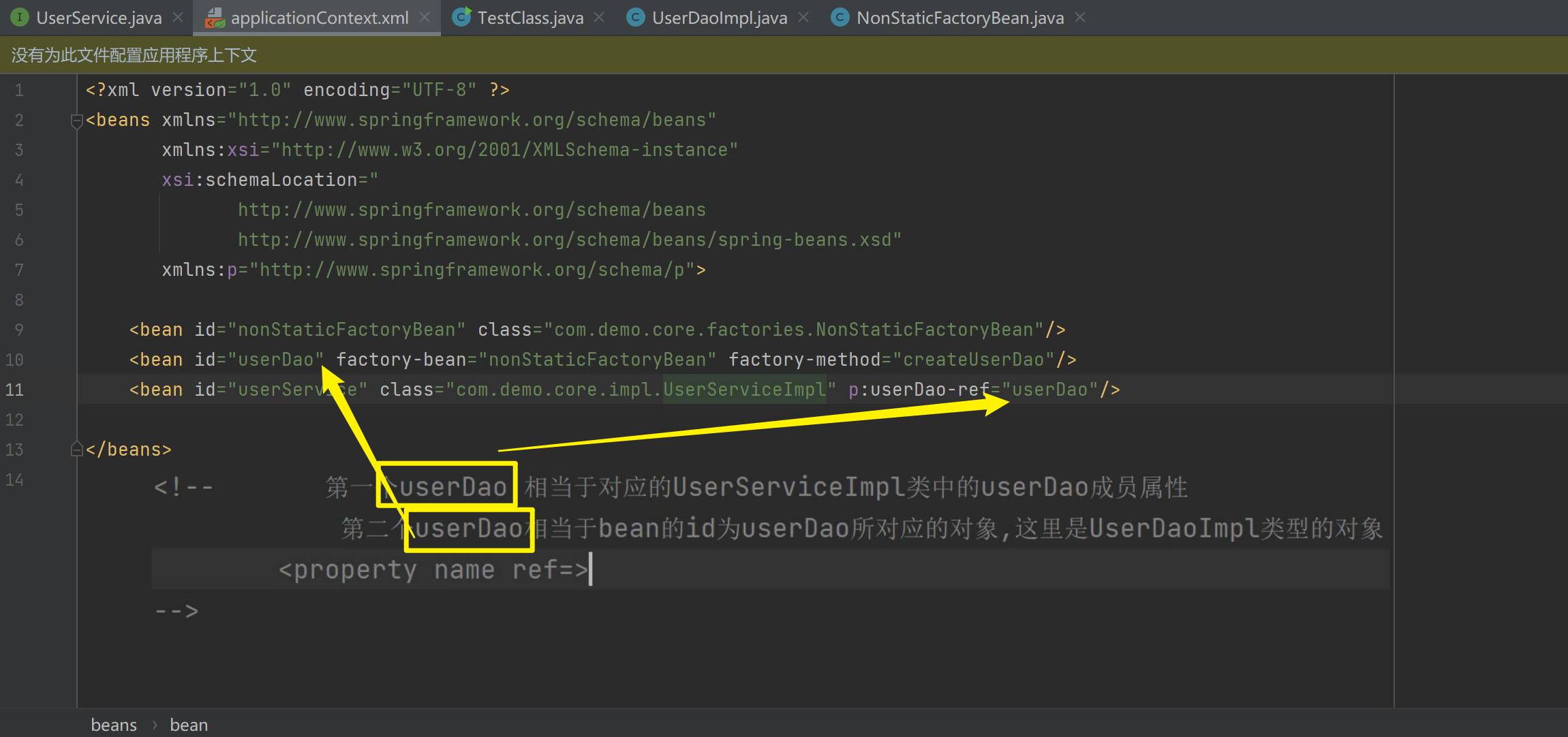Image resolution: width=1568 pixels, height=737 pixels.
Task: Click line number 11 in the gutter
Action: click(15, 390)
